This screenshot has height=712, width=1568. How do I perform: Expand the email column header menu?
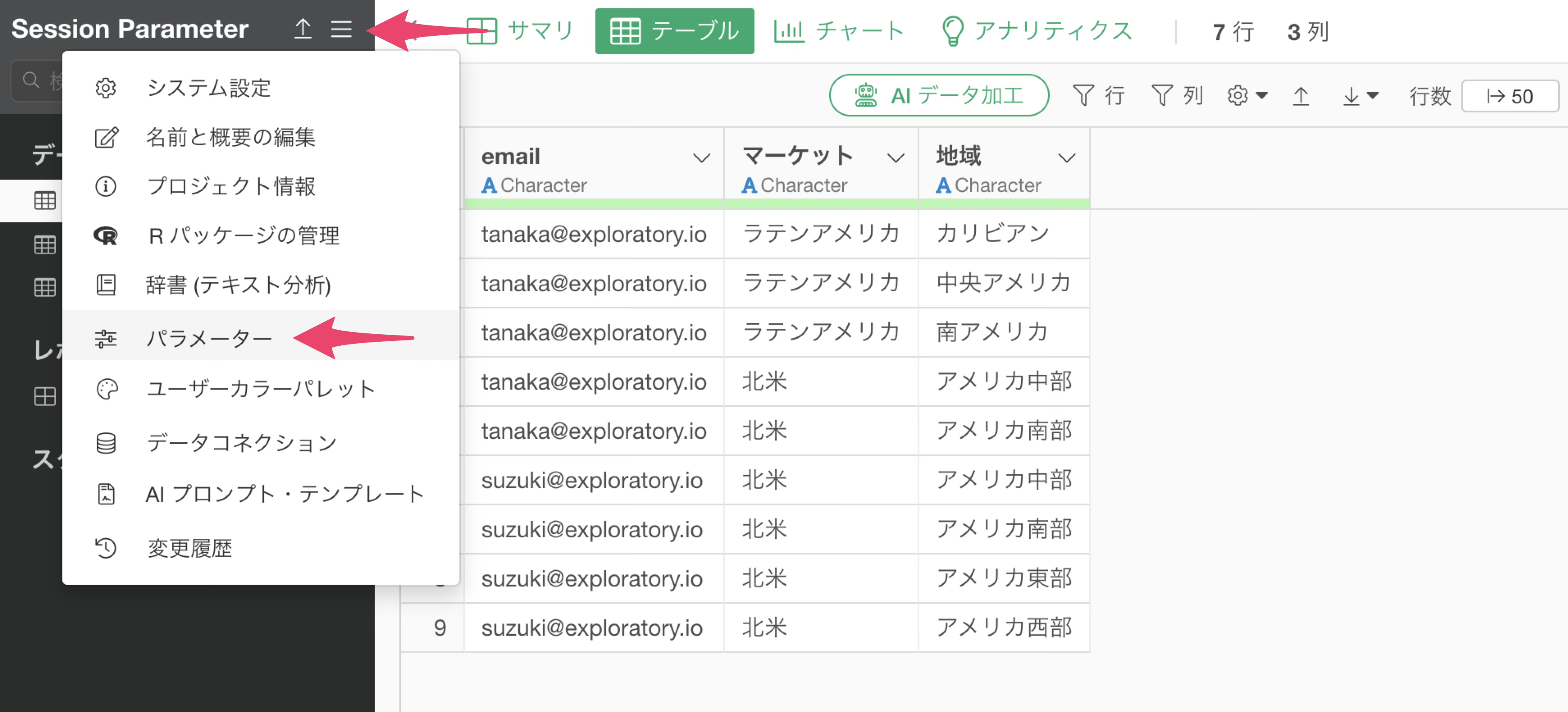click(x=701, y=158)
